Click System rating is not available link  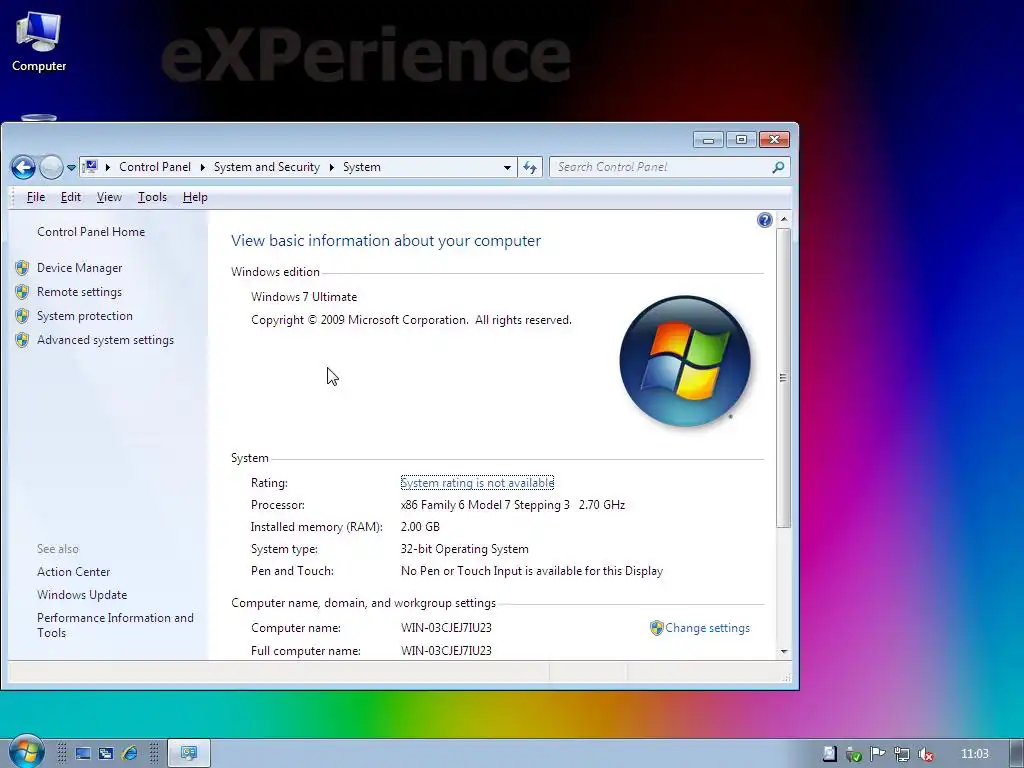(477, 483)
